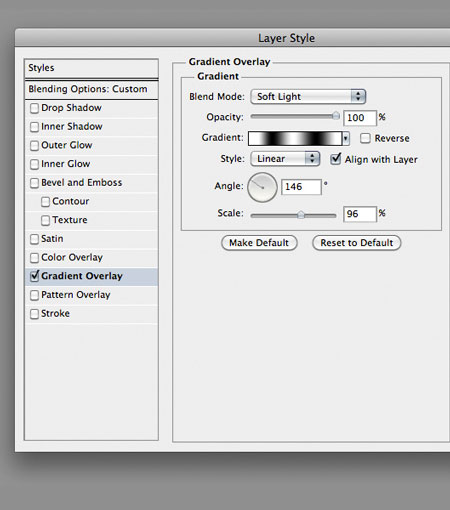Enable the Stroke checkbox
Image resolution: width=450 pixels, height=510 pixels.
point(34,314)
